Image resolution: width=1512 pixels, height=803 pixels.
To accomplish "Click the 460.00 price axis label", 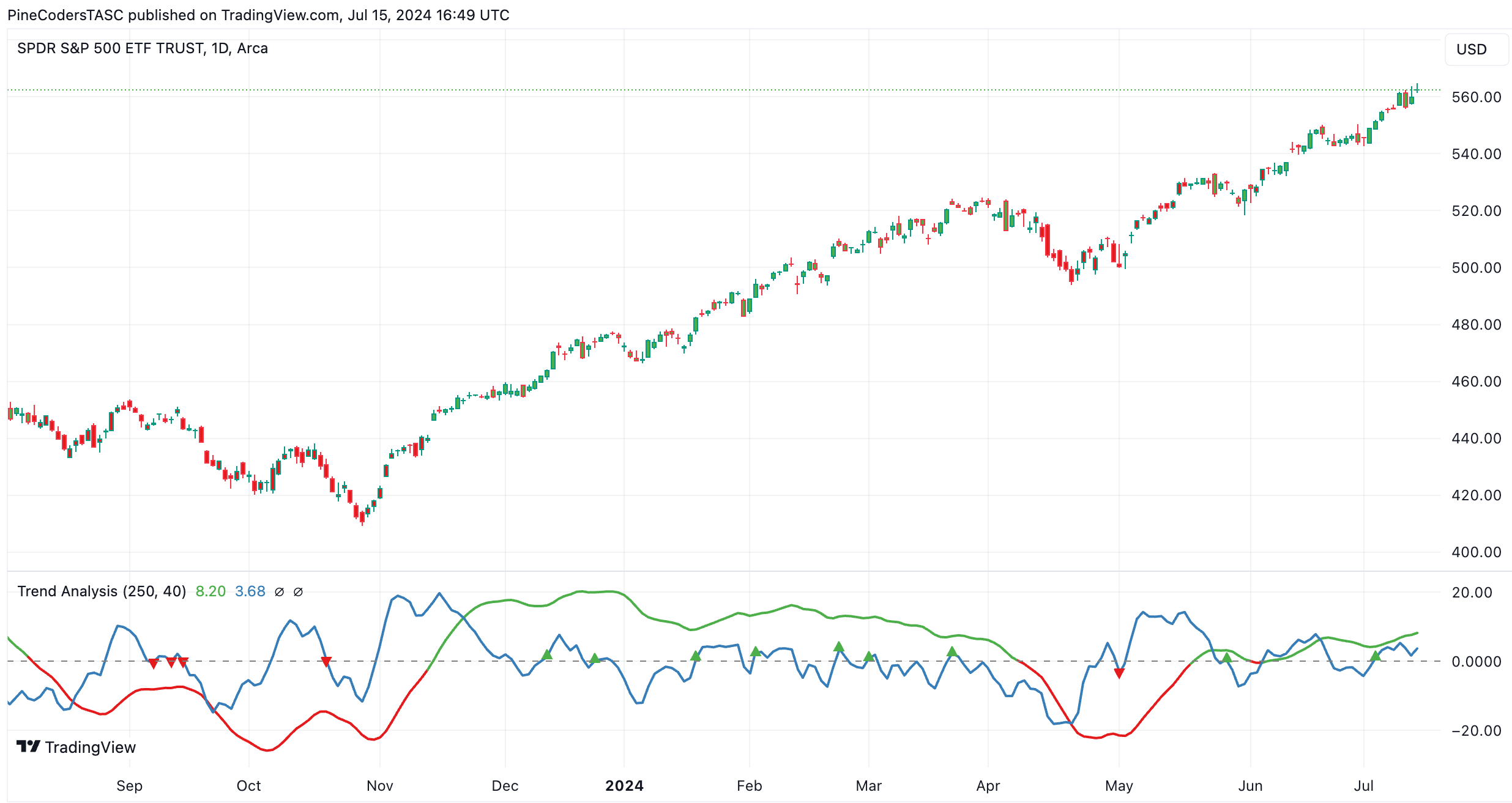I will (1476, 382).
